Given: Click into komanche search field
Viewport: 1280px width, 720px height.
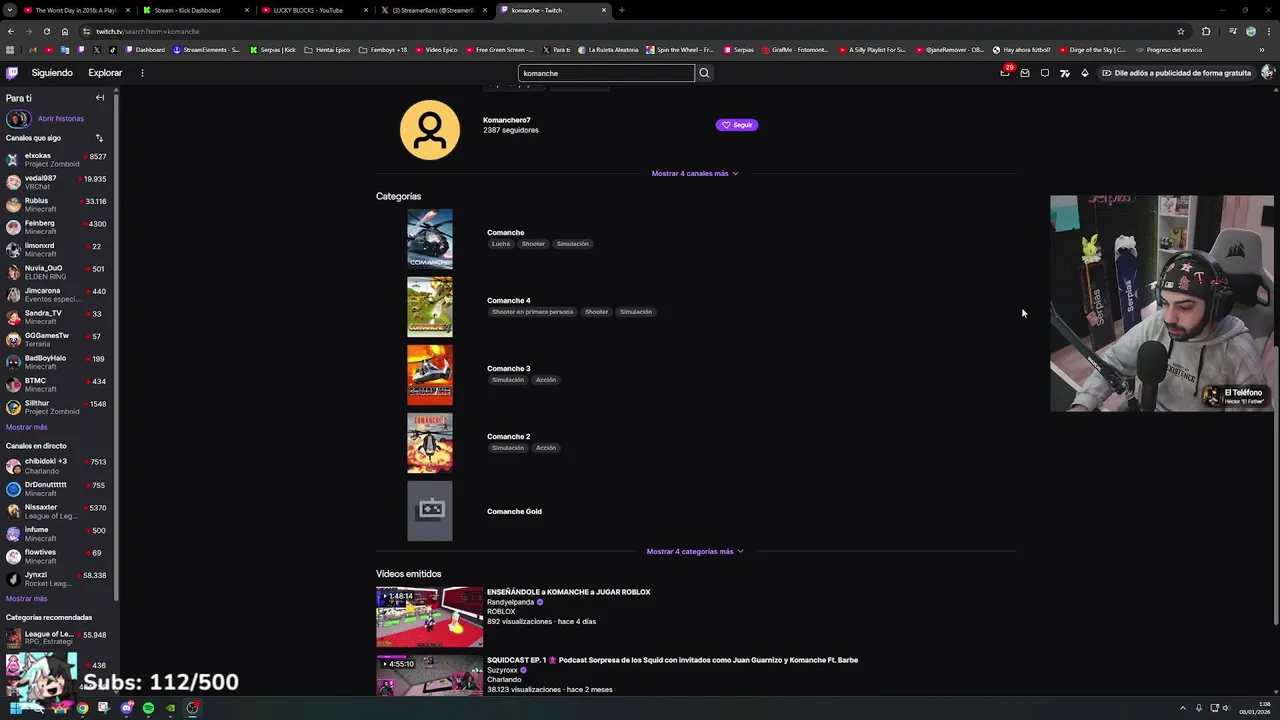Looking at the screenshot, I should (606, 73).
